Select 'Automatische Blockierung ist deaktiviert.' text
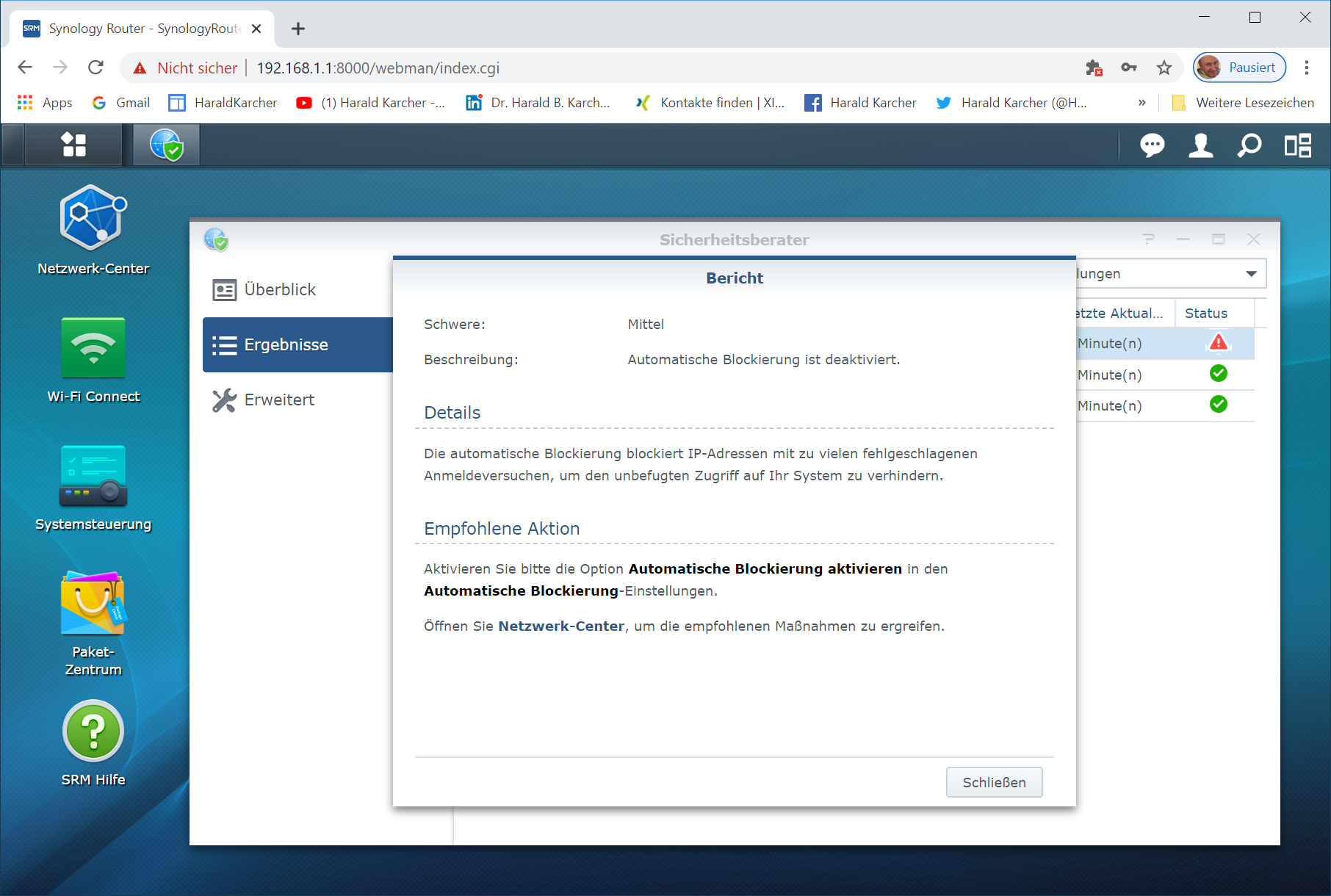The image size is (1331, 896). pos(764,359)
